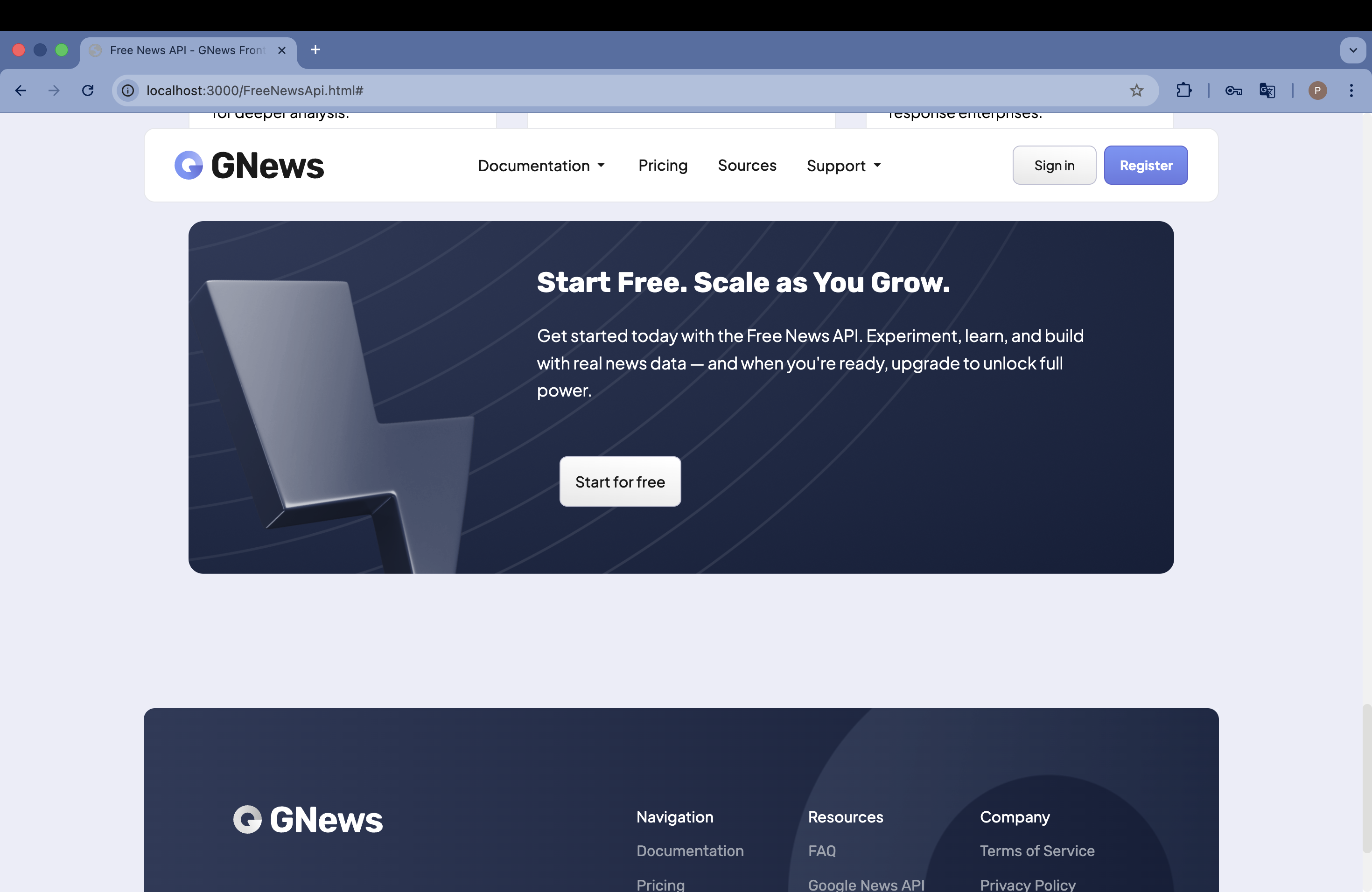This screenshot has height=892, width=1372.
Task: Expand the Documentation dropdown menu
Action: coord(541,165)
